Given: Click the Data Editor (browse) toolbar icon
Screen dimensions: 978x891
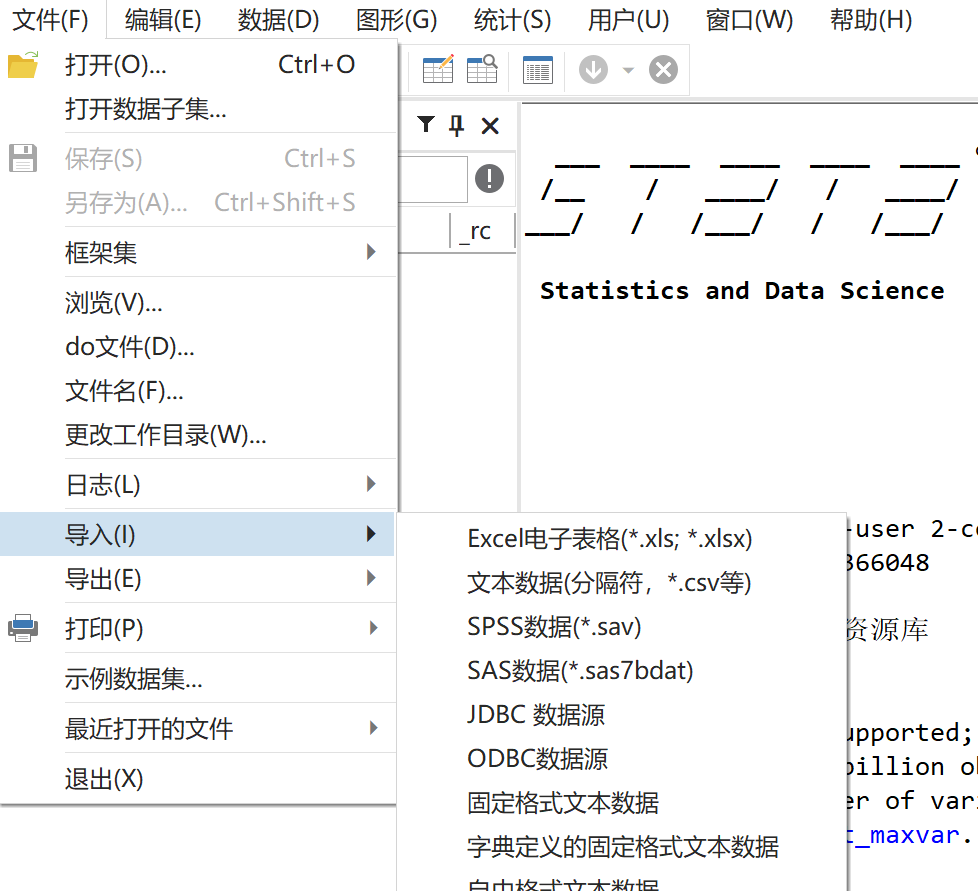Looking at the screenshot, I should (x=482, y=69).
